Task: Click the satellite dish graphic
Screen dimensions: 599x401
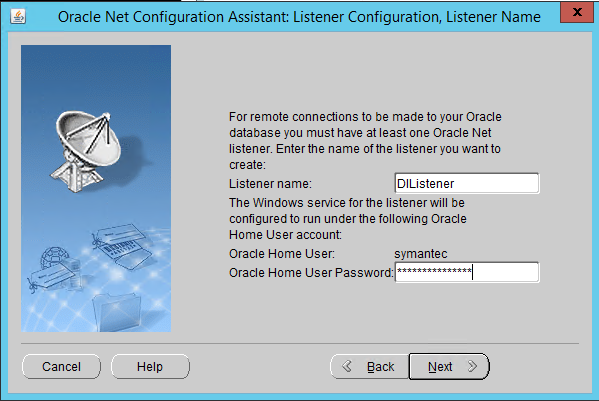Action: tap(86, 151)
